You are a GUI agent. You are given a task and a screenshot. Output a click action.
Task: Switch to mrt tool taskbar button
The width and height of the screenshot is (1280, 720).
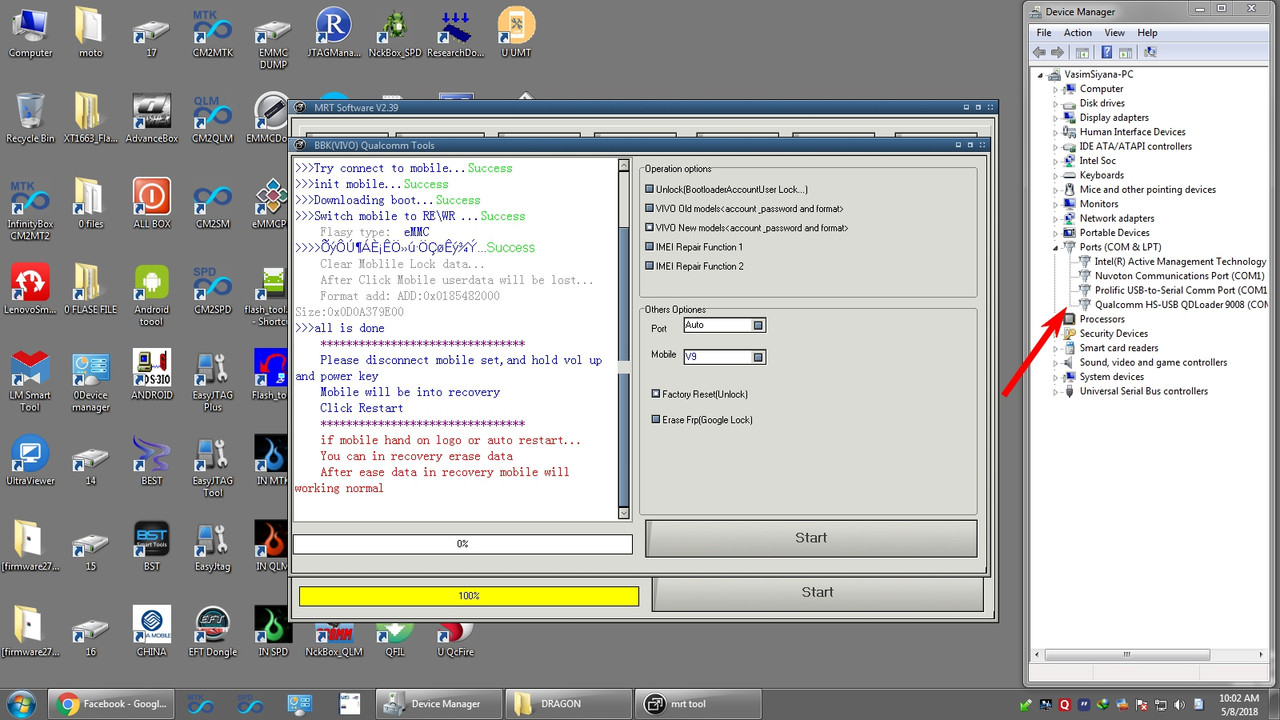[x=696, y=704]
